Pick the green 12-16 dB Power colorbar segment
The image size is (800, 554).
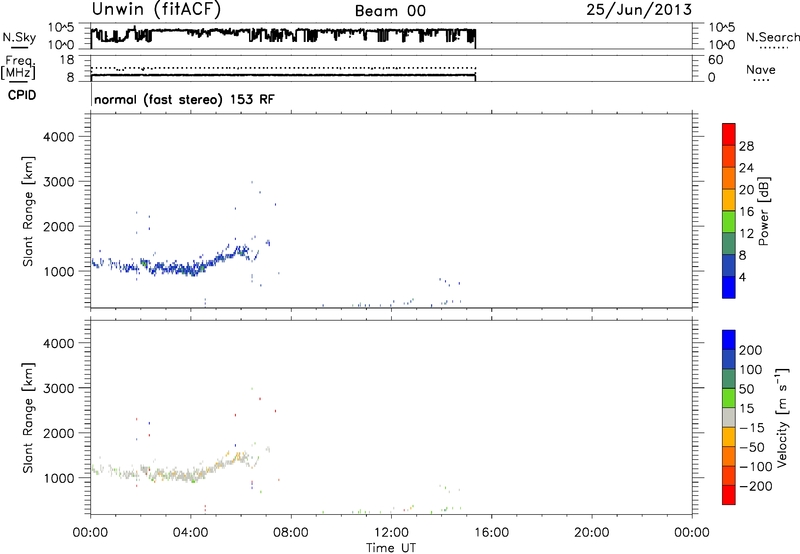click(729, 221)
